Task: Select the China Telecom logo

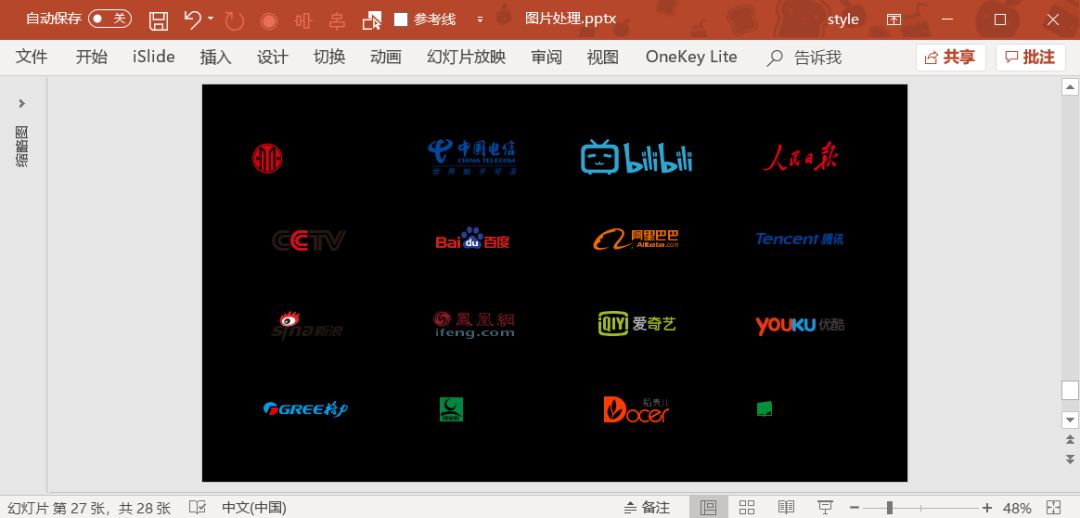Action: [x=472, y=157]
